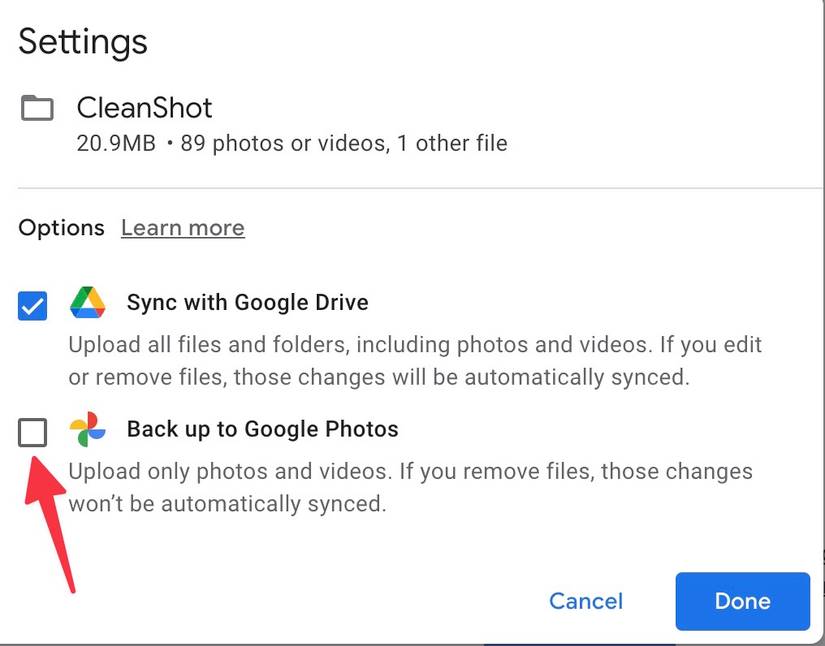
Task: Click the CleanShot folder icon
Action: [37, 108]
